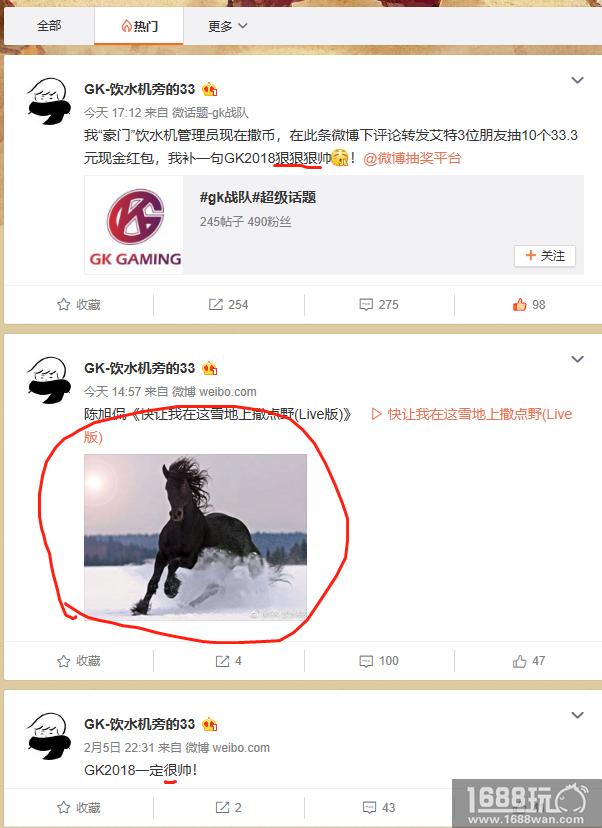Expand the first post's options chevron

tap(577, 80)
